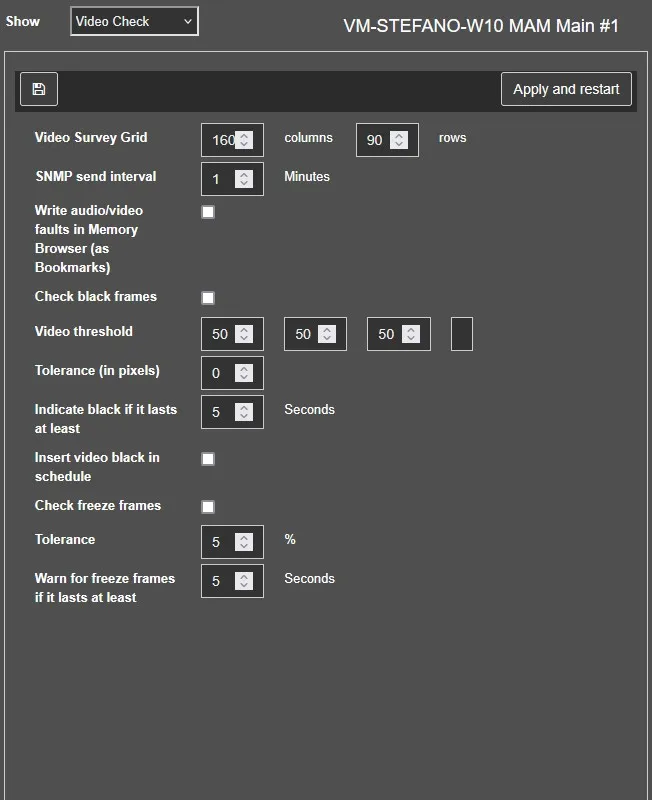Click the freeze Tolerance percent spinner
Image resolution: width=652 pixels, height=800 pixels.
point(244,542)
